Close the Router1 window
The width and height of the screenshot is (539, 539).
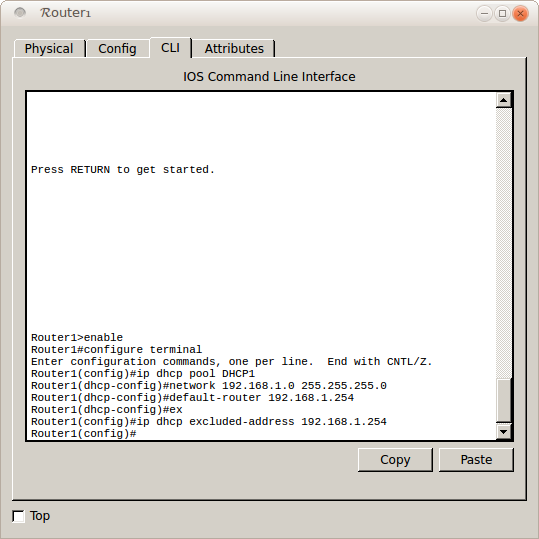(520, 13)
